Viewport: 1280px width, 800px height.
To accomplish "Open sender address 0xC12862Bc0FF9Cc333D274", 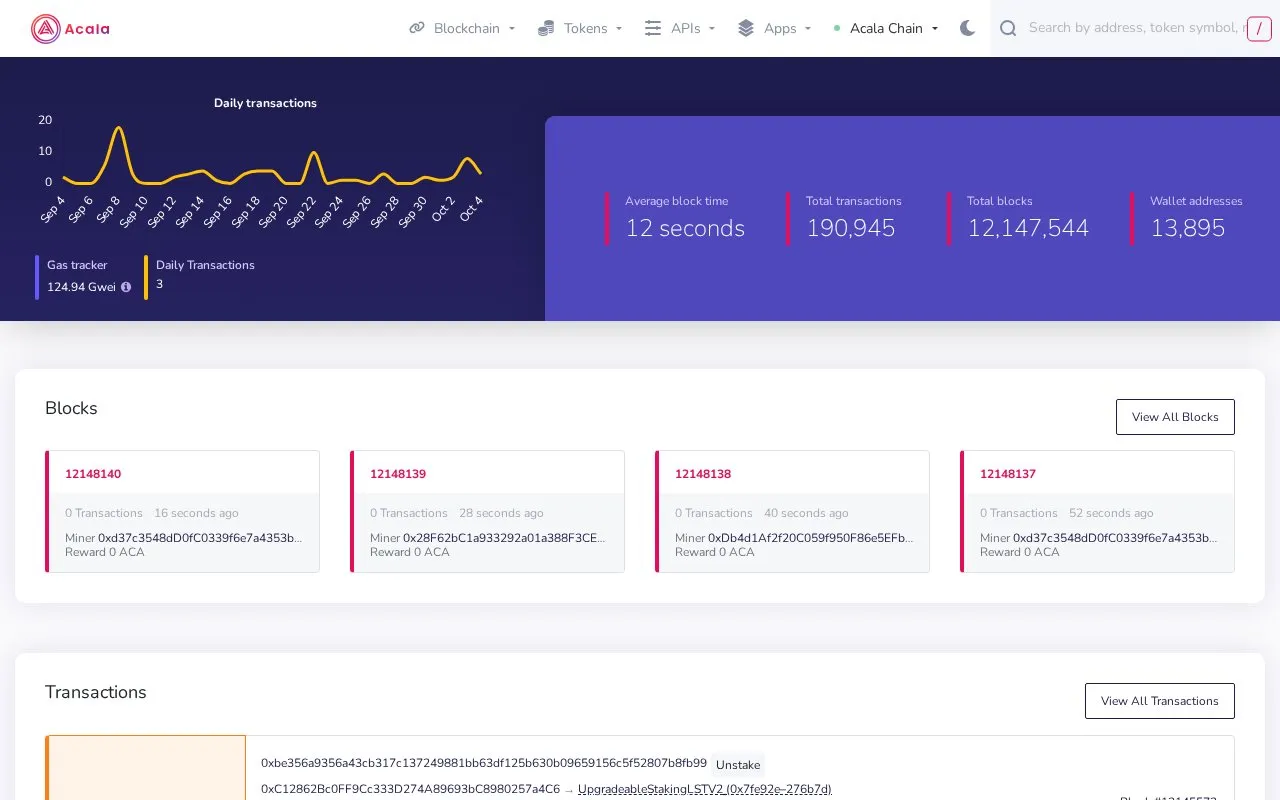I will click(x=410, y=789).
